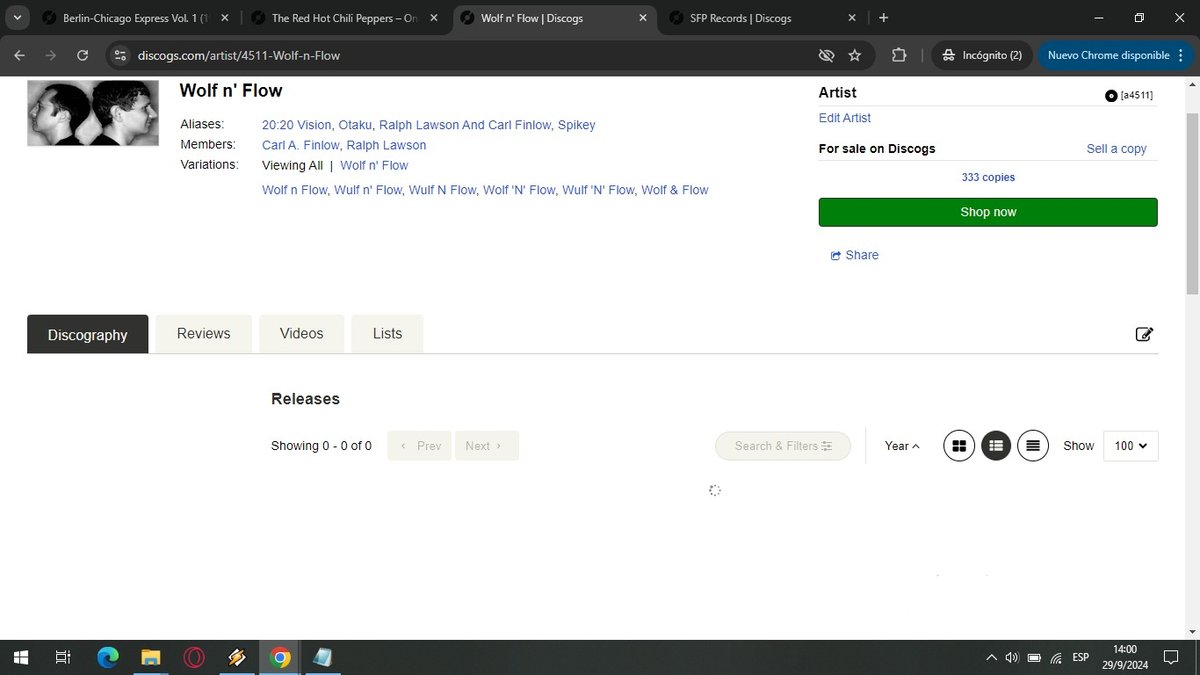Bookmark this page with star icon
Image resolution: width=1200 pixels, height=675 pixels.
pyautogui.click(x=854, y=55)
